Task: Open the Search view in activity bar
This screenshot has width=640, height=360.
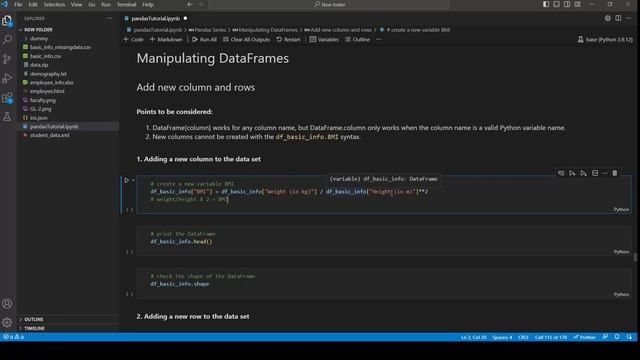Action: click(7, 40)
